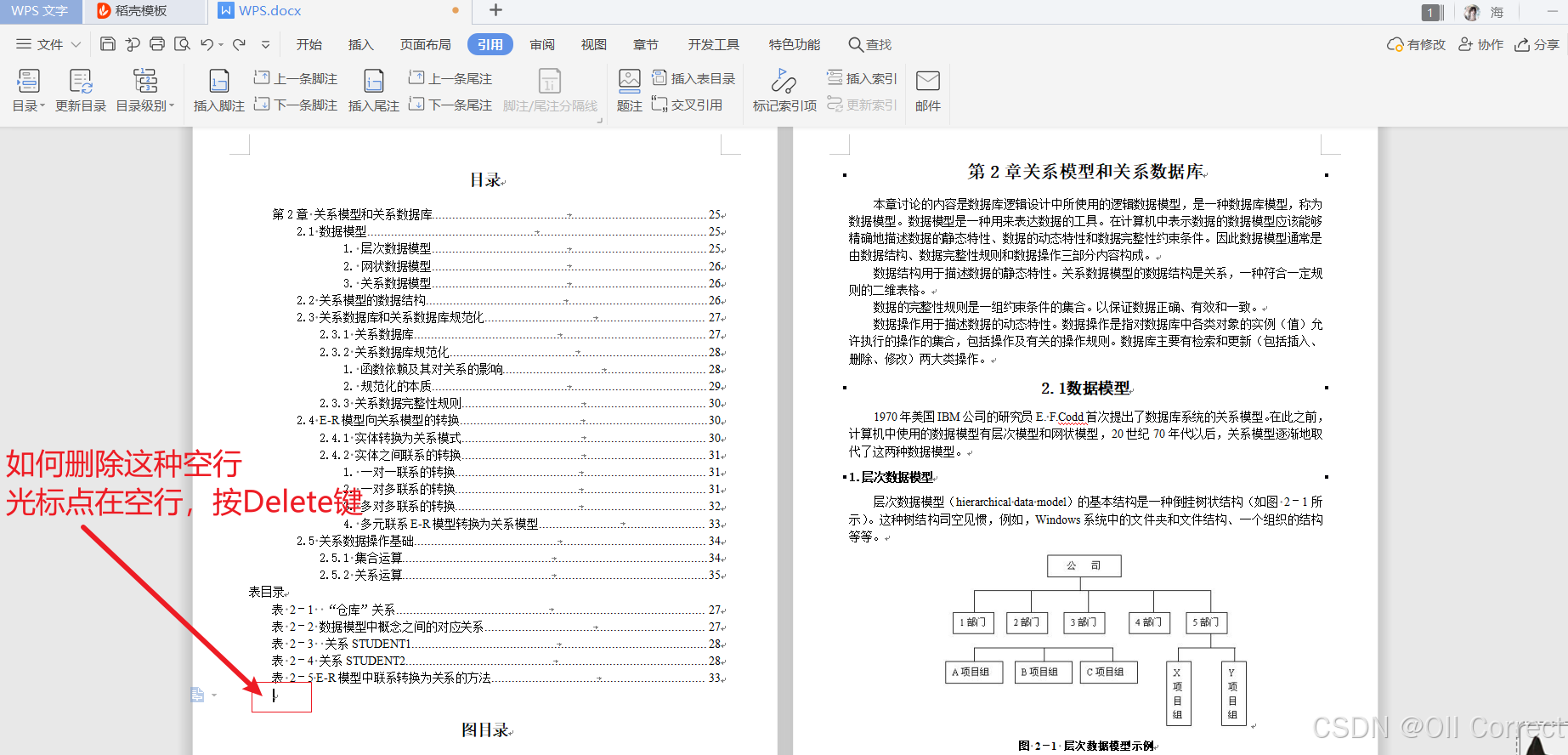Click TOC entry 2.5.1 集合运算
This screenshot has height=755, width=1568.
tap(522, 558)
